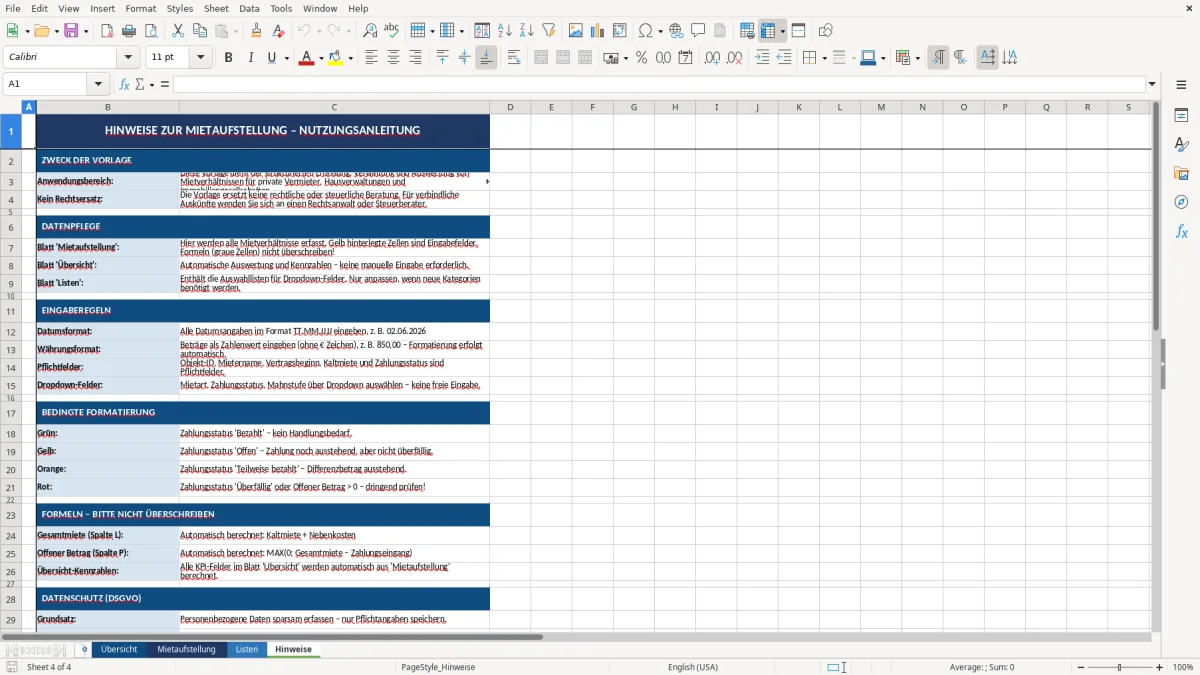Click Show Draw Functions shapes icon
This screenshot has height=675, width=1200.
pos(826,31)
